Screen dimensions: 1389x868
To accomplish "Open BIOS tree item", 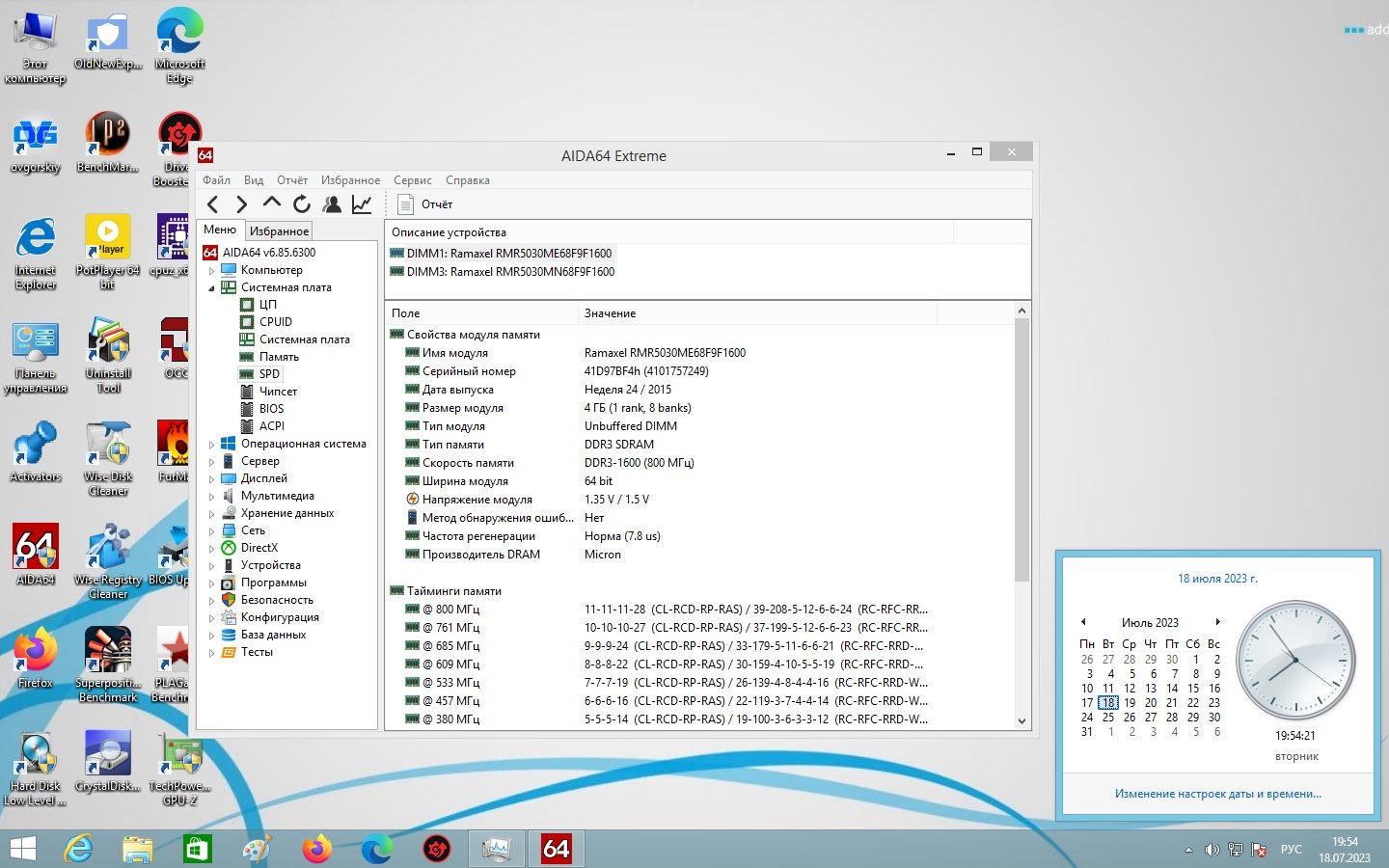I will 271,409.
